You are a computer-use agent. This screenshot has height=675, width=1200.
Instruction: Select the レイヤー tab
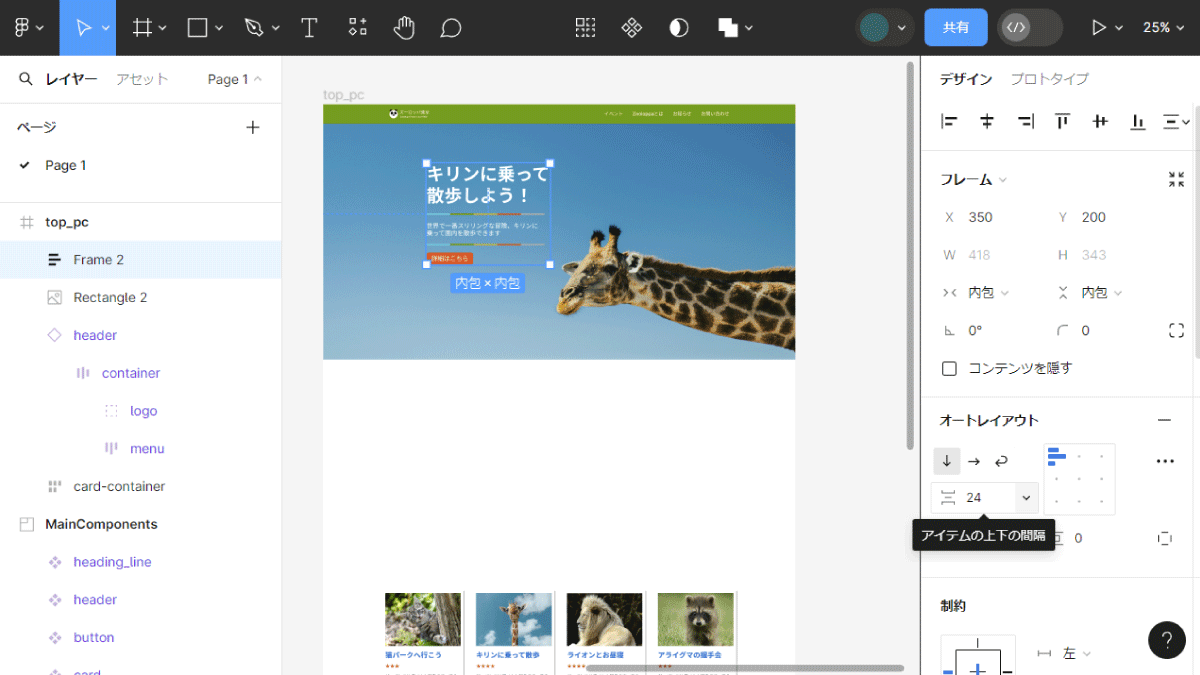71,79
